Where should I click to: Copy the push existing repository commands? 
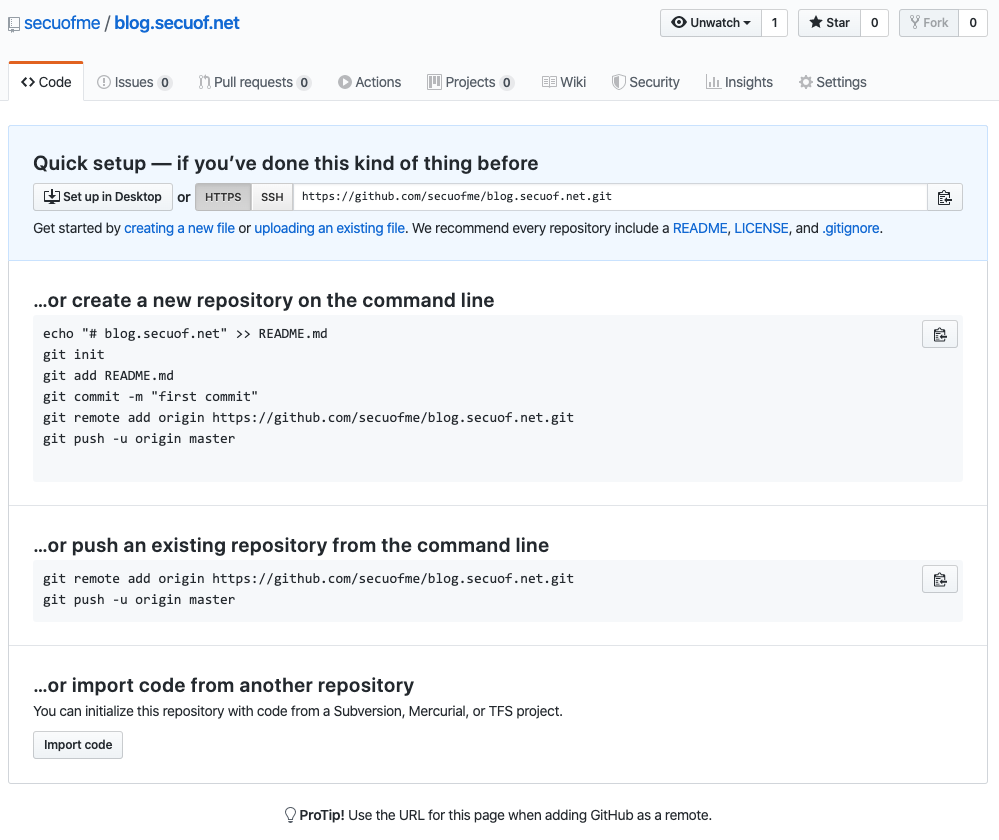(940, 579)
